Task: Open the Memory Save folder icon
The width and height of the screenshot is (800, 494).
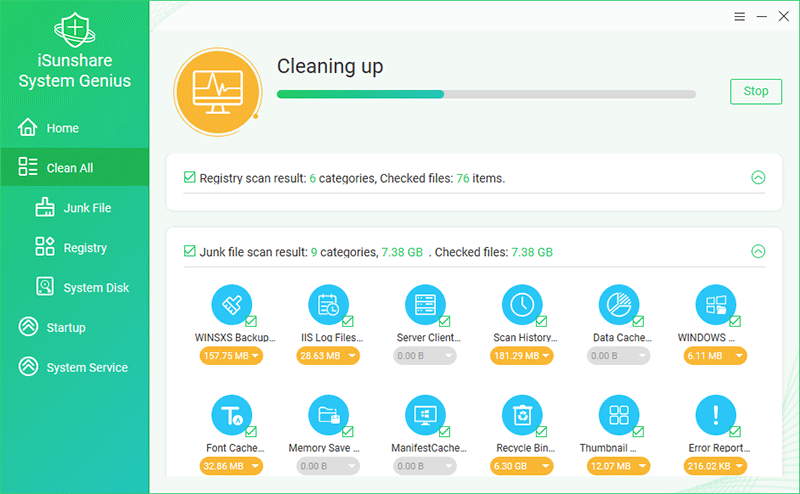Action: click(x=329, y=415)
